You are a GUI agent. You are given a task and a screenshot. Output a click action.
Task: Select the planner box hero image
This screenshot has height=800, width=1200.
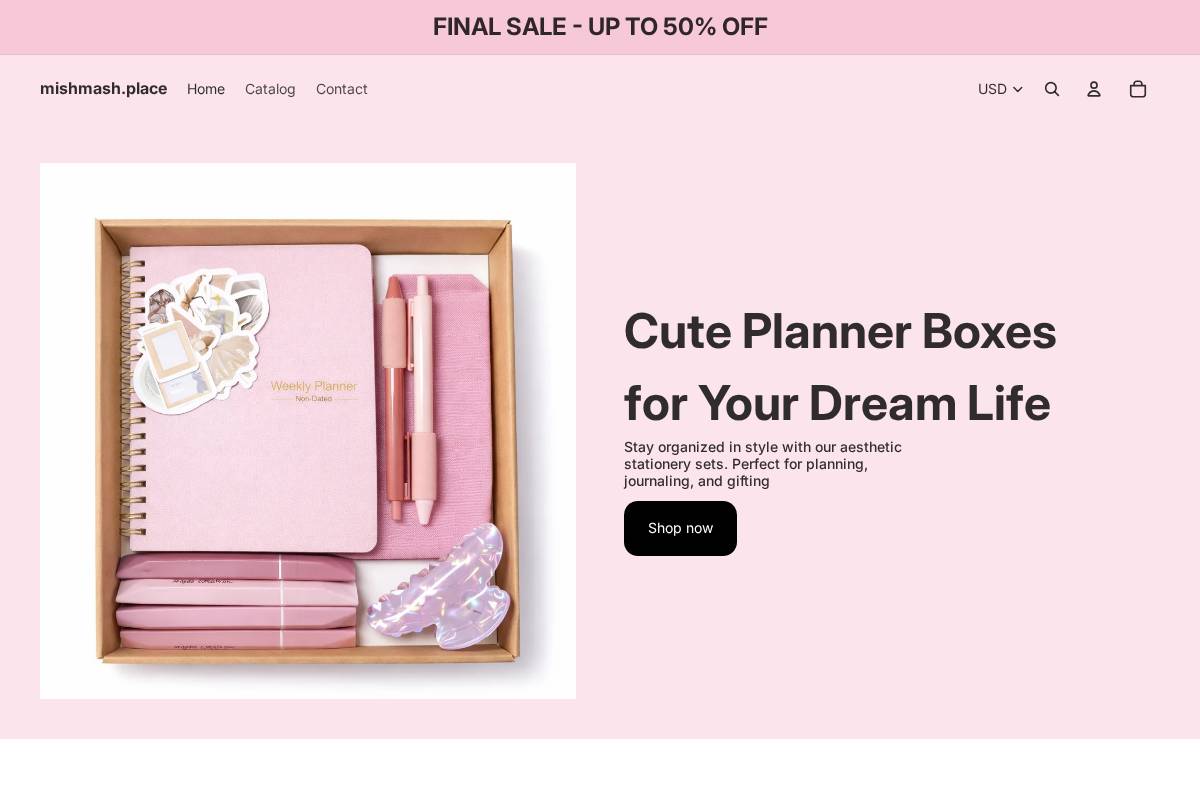(308, 431)
